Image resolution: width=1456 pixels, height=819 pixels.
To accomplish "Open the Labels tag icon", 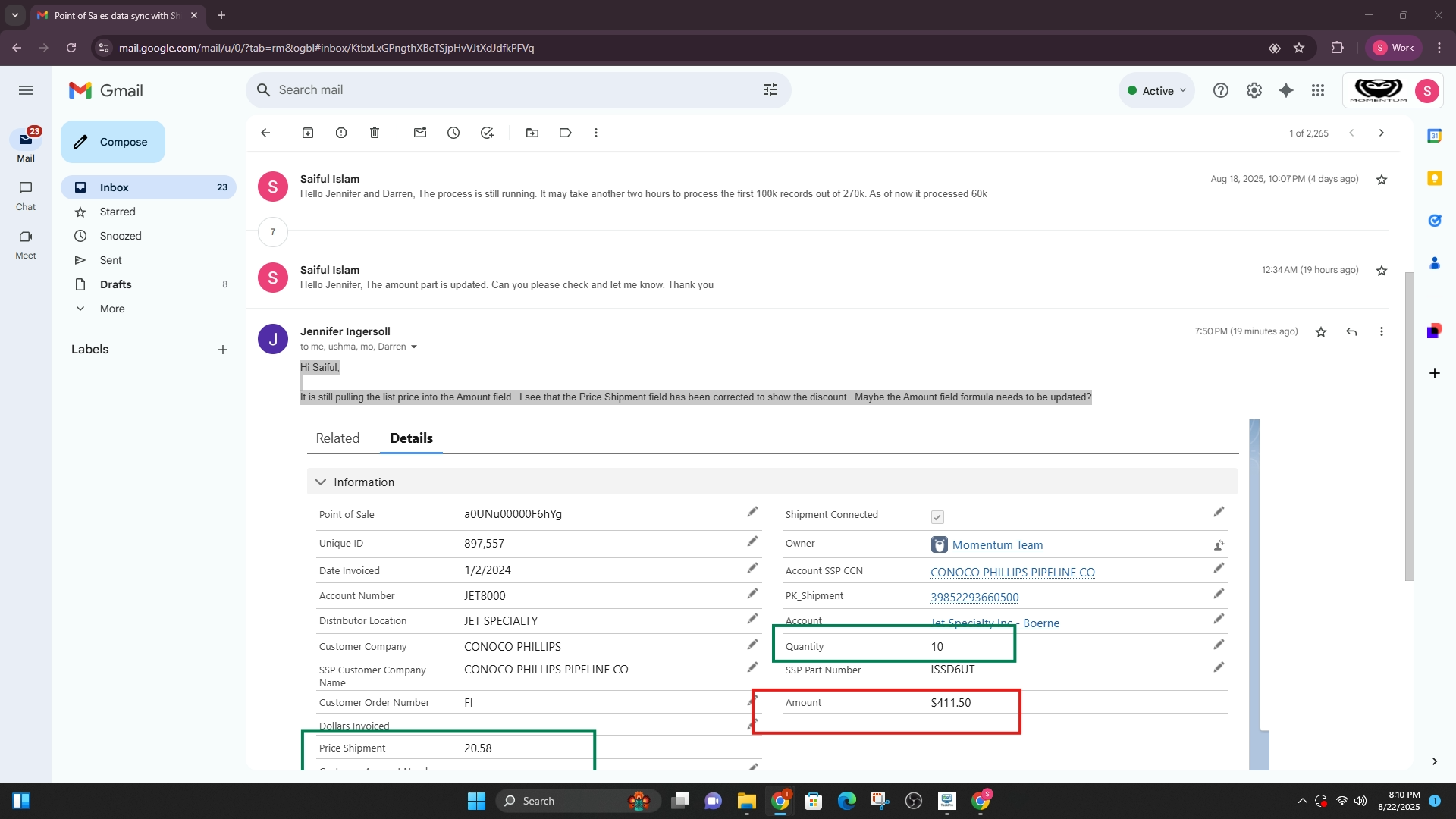I will [565, 133].
